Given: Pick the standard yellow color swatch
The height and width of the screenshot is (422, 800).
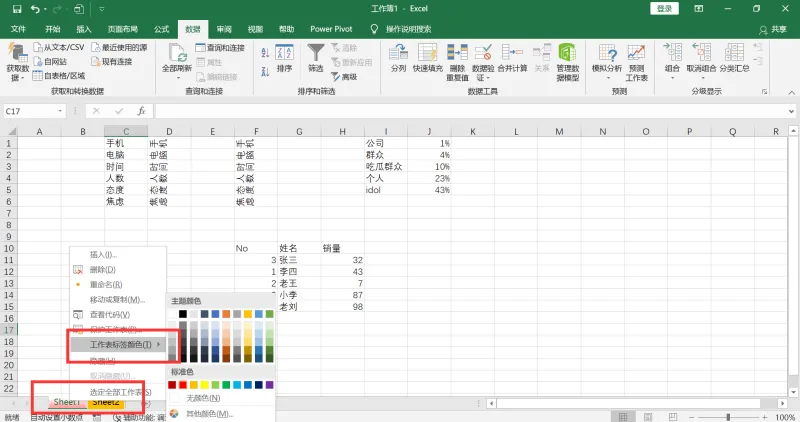Looking at the screenshot, I should tap(205, 385).
